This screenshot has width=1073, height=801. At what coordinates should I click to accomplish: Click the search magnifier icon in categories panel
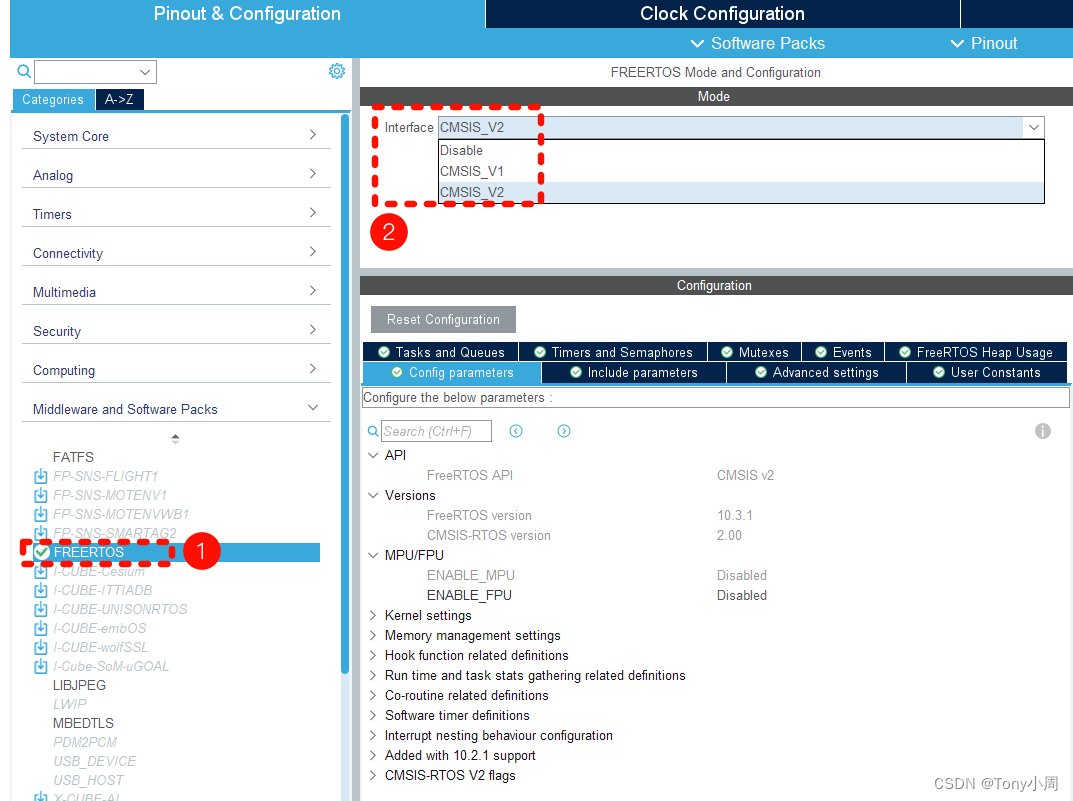pyautogui.click(x=24, y=71)
